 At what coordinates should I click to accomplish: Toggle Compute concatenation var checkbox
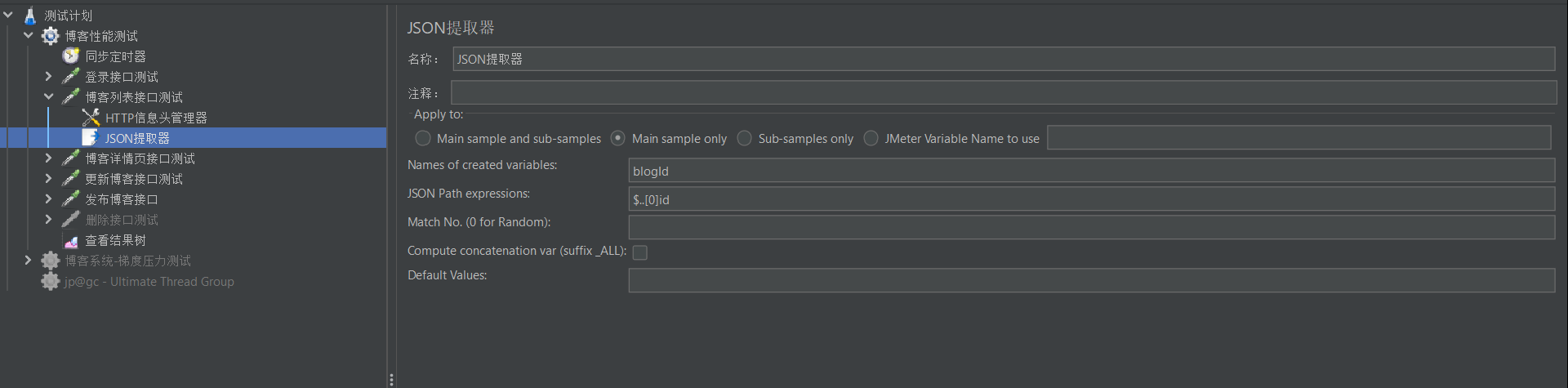coord(640,252)
